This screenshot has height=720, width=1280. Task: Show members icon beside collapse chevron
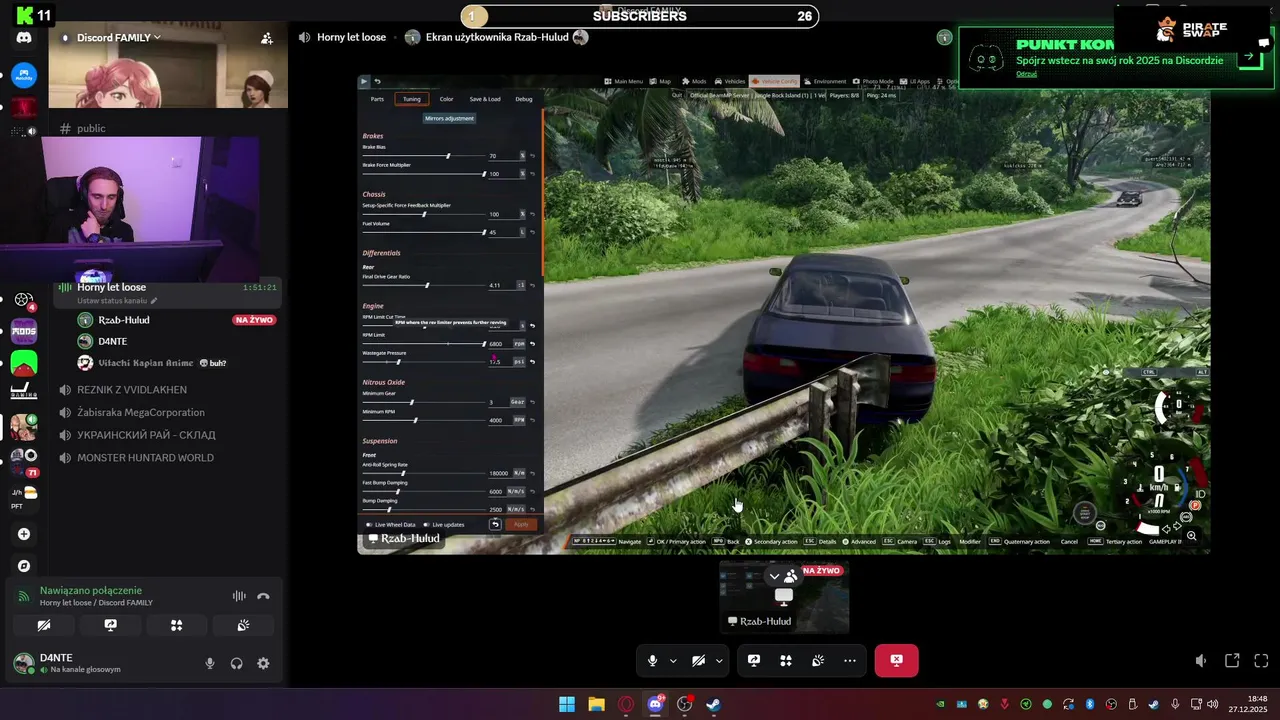(791, 576)
